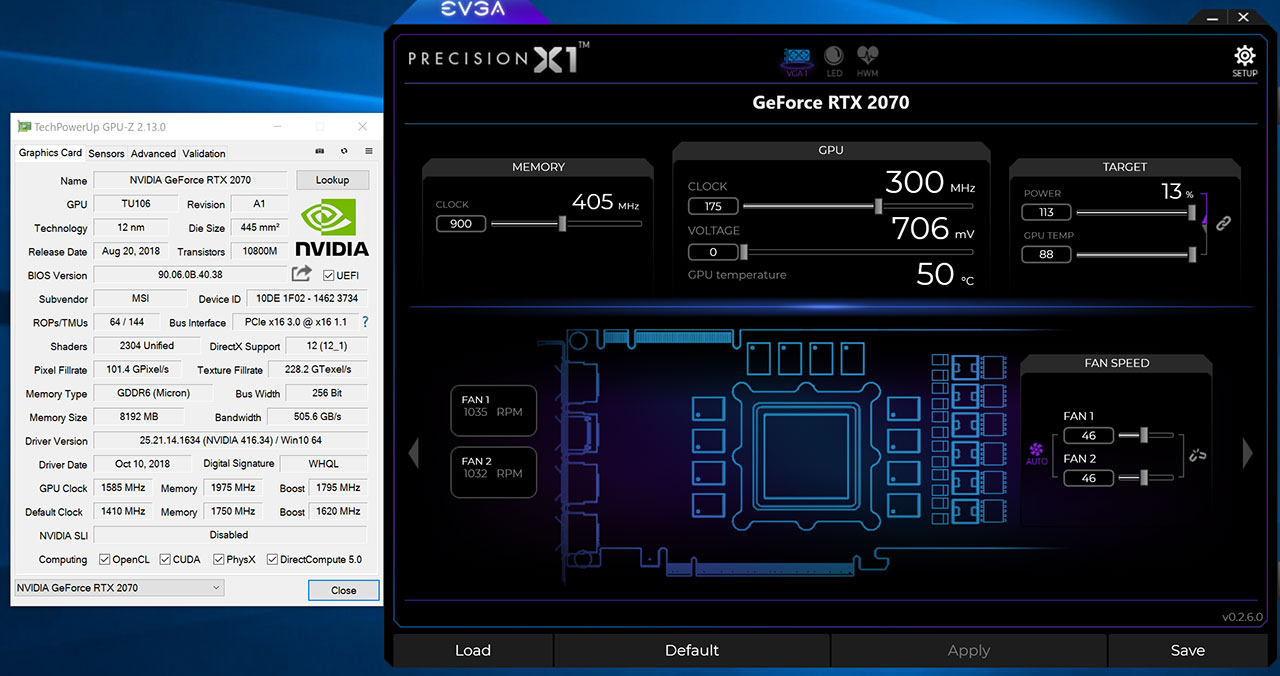This screenshot has height=676, width=1280.
Task: Adjust the Fan 1 speed slider
Action: pyautogui.click(x=1145, y=435)
